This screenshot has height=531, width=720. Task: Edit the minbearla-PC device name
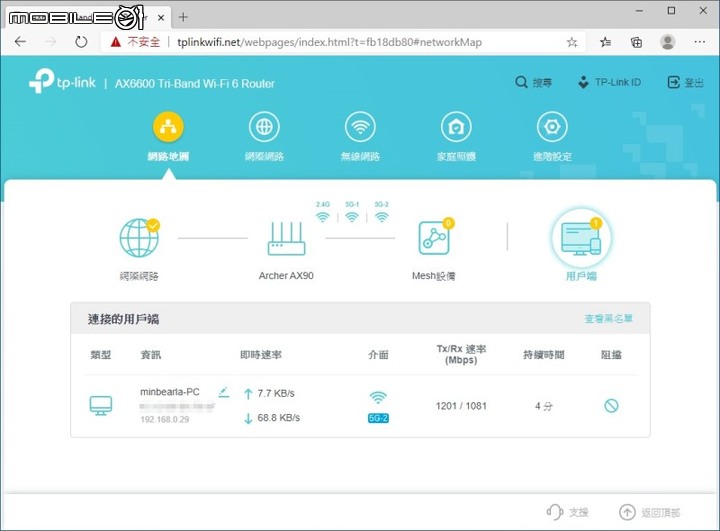point(224,392)
